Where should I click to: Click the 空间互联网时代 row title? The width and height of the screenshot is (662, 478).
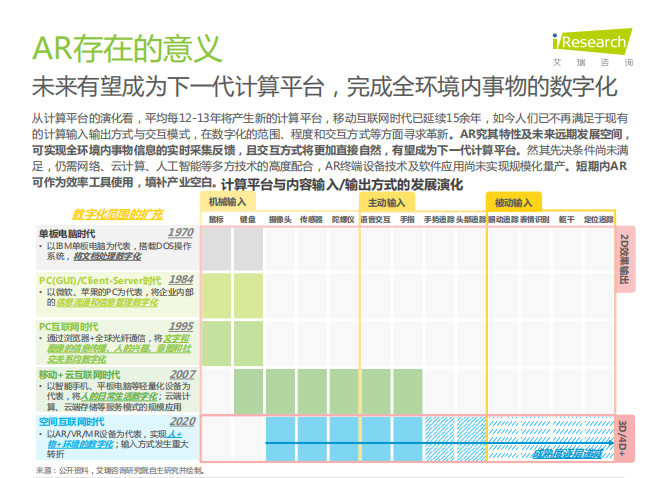pos(71,422)
